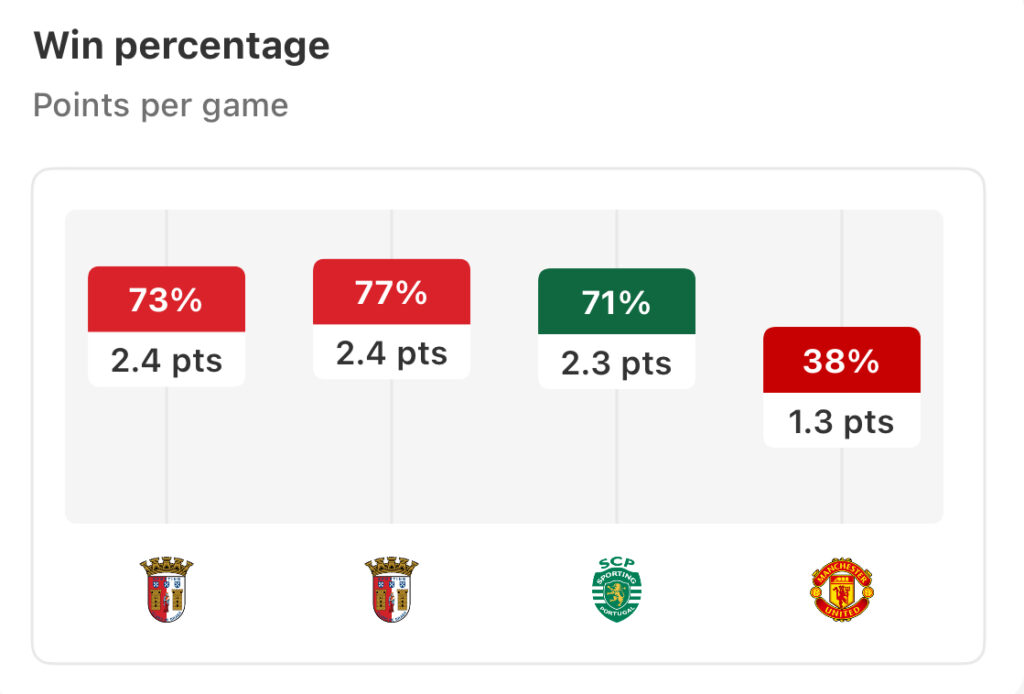Click the green 71% win badge
This screenshot has width=1024, height=694.
click(616, 301)
